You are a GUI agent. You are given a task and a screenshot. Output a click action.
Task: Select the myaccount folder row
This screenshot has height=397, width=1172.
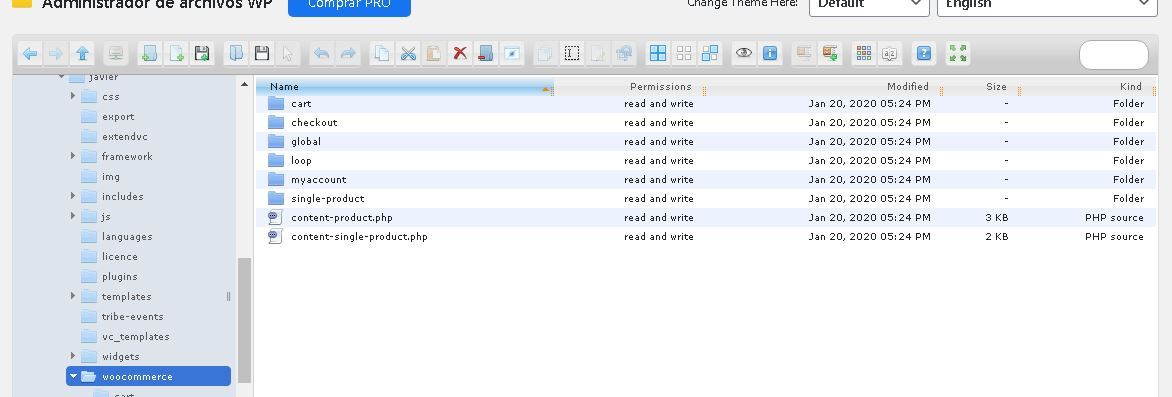point(706,179)
